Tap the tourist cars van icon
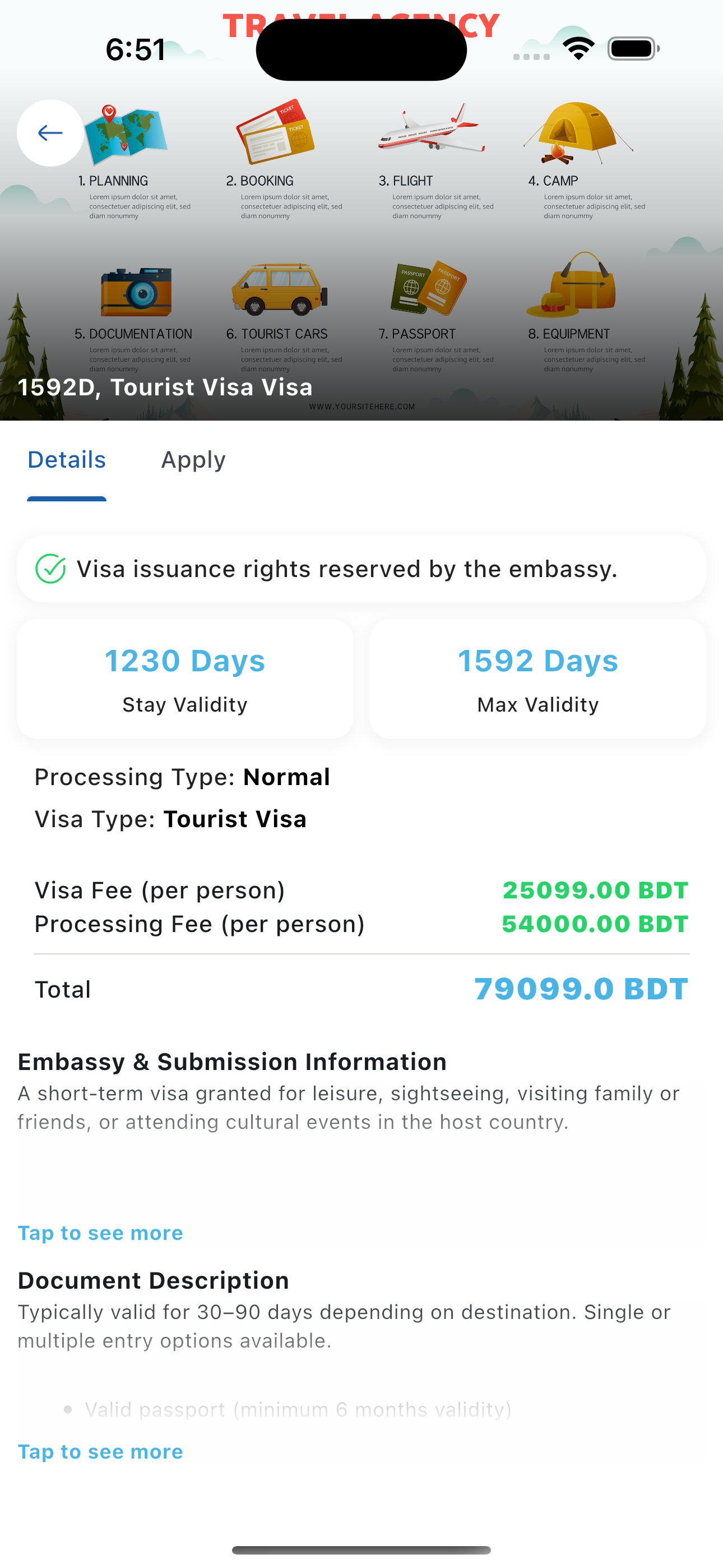This screenshot has height=1568, width=723. pos(279,289)
